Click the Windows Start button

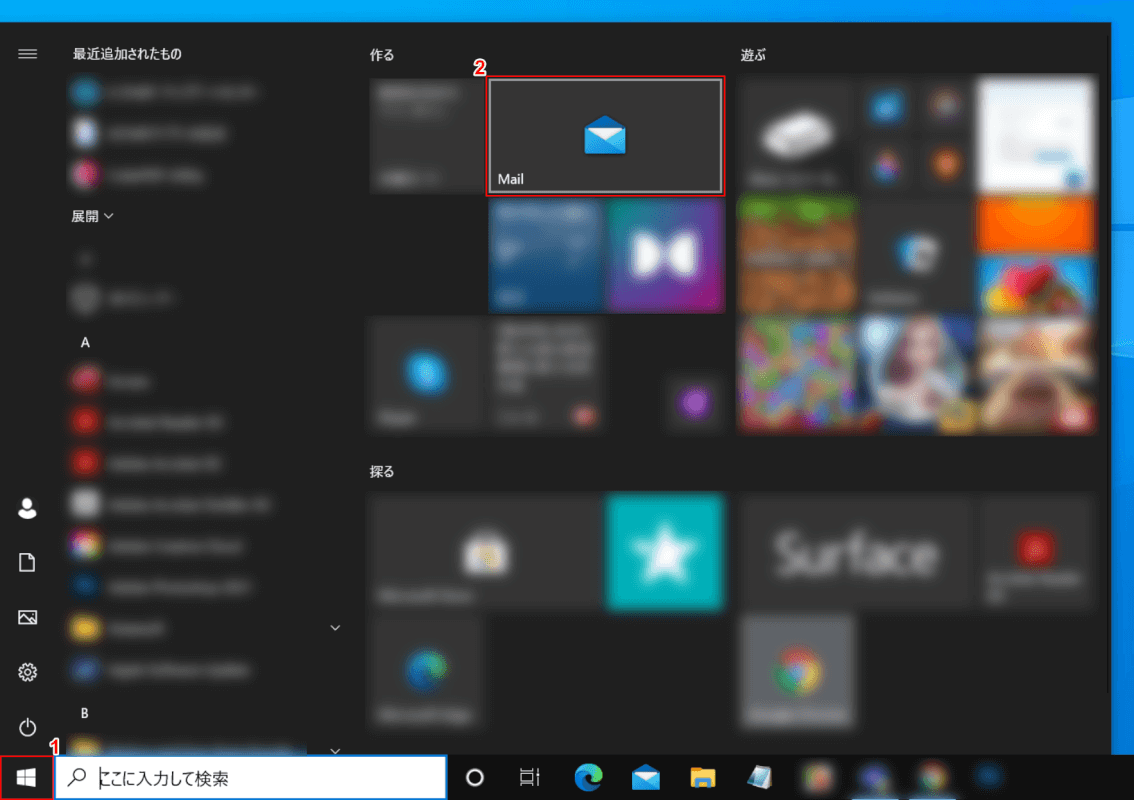click(27, 778)
